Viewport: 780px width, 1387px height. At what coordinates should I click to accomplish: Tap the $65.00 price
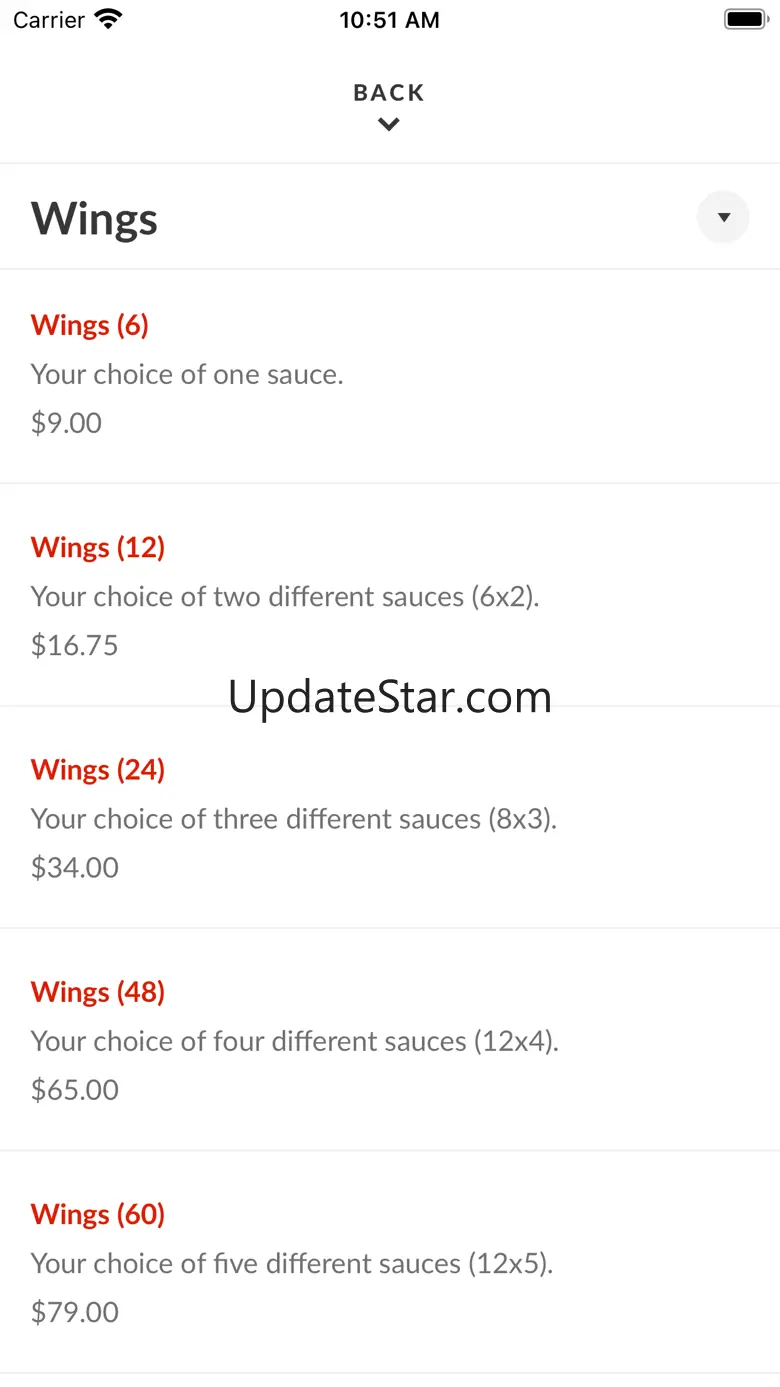pyautogui.click(x=75, y=1089)
